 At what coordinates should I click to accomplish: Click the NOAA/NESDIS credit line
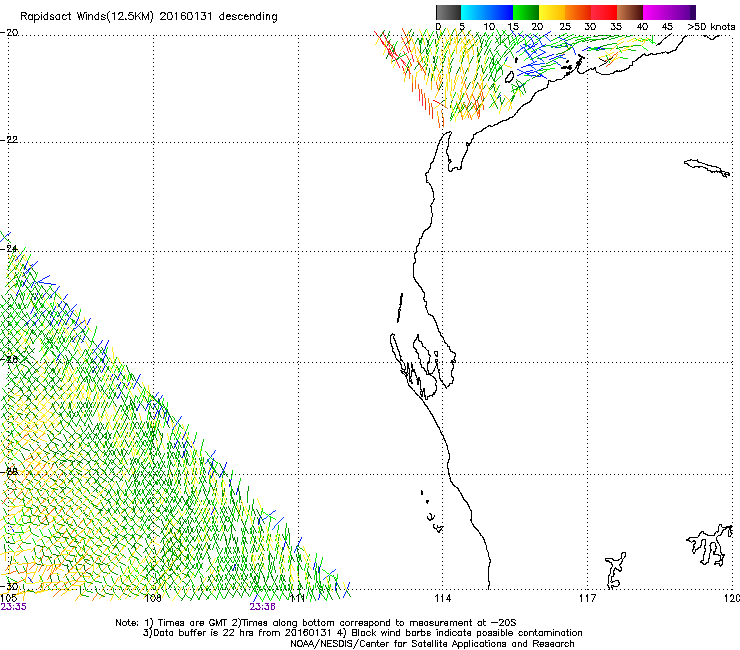(x=432, y=644)
